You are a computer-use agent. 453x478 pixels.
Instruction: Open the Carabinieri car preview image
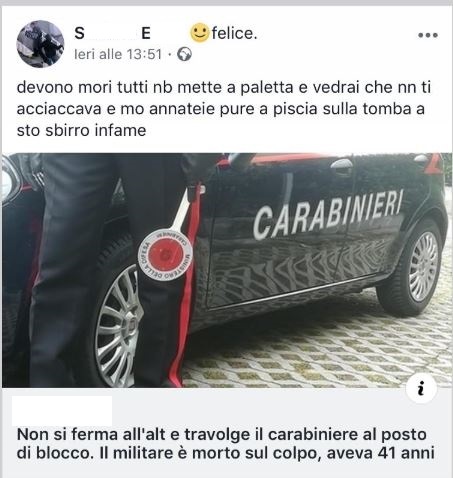(x=226, y=270)
